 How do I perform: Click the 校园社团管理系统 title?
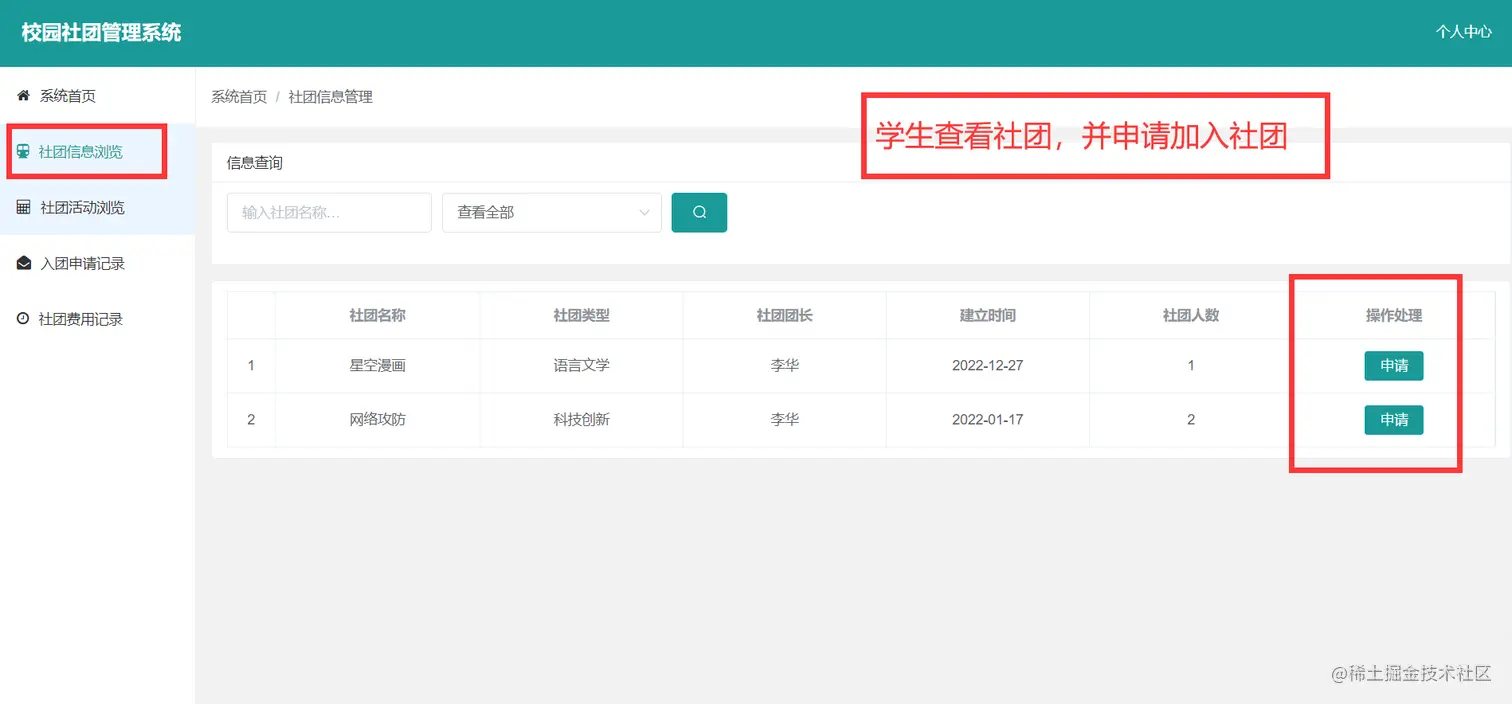pos(102,32)
